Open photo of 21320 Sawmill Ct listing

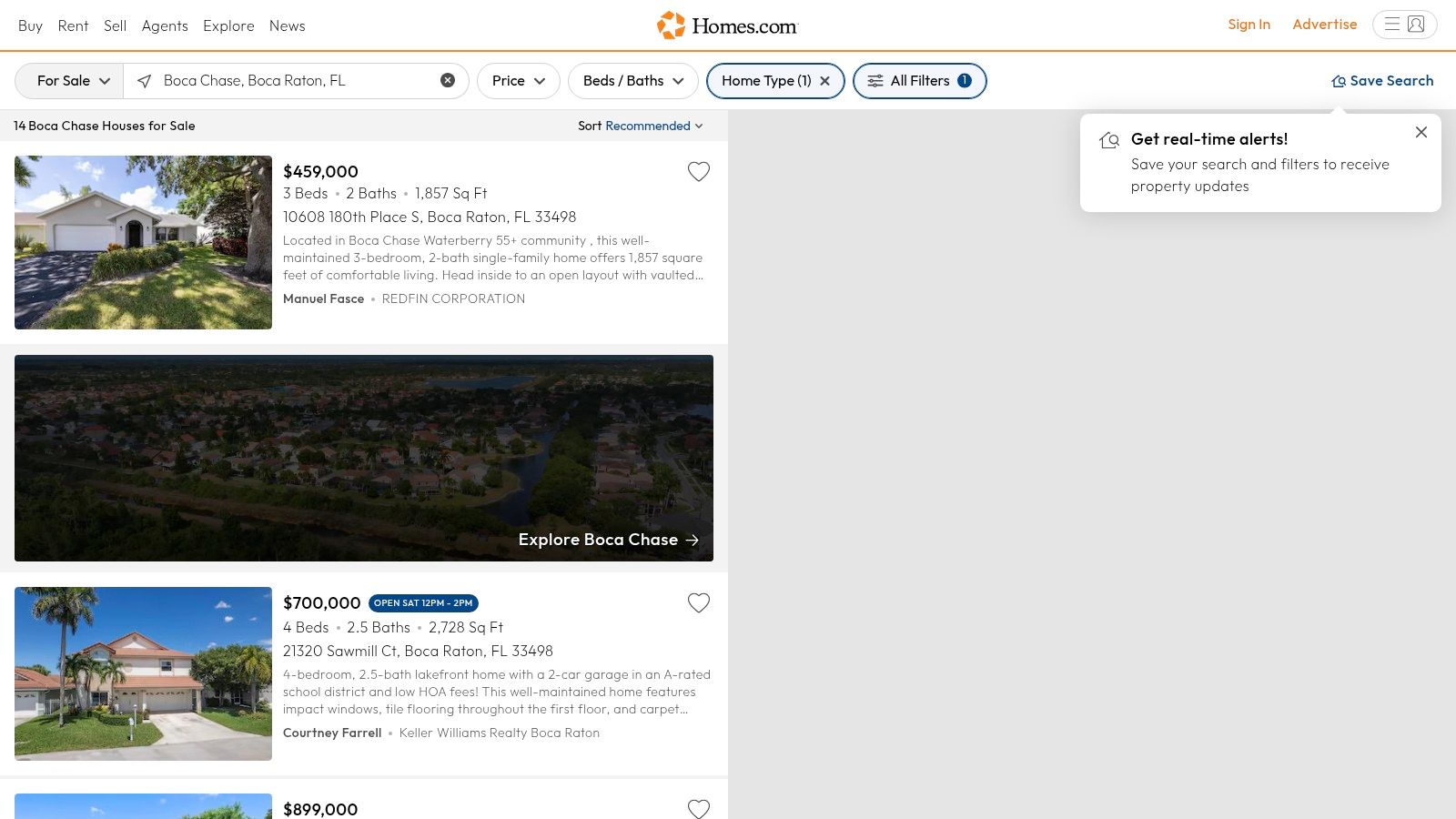tap(143, 673)
